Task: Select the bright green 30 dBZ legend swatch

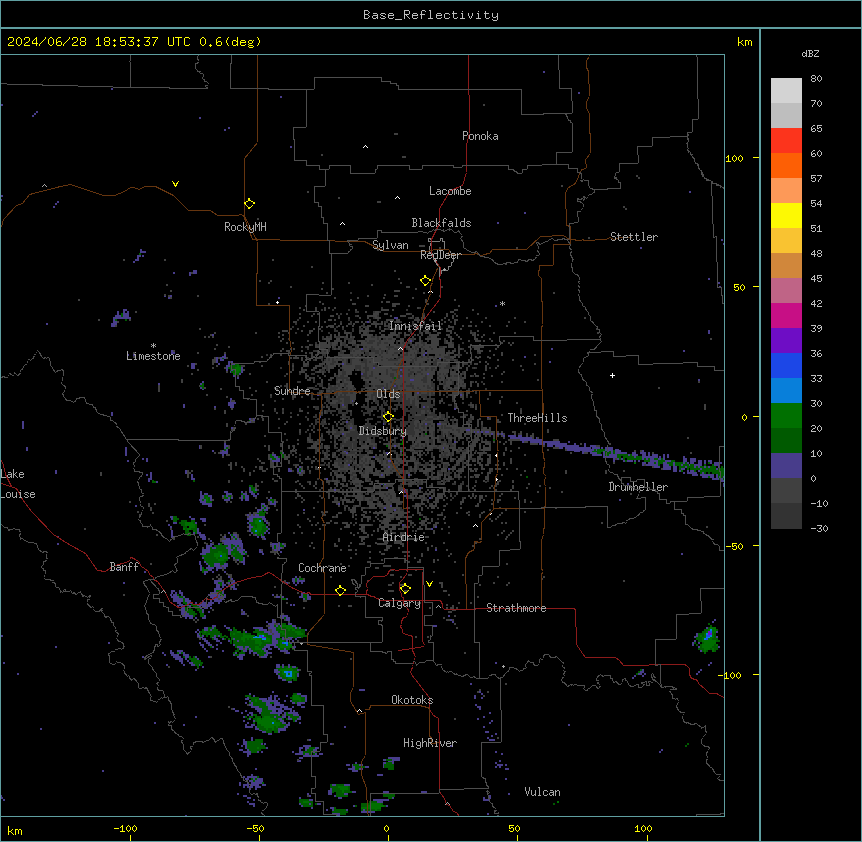Action: [786, 416]
